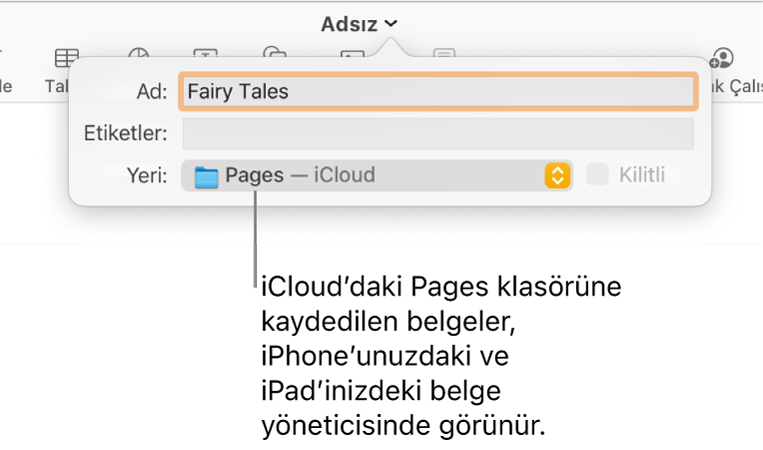Click the Table toolbar icon

67,58
